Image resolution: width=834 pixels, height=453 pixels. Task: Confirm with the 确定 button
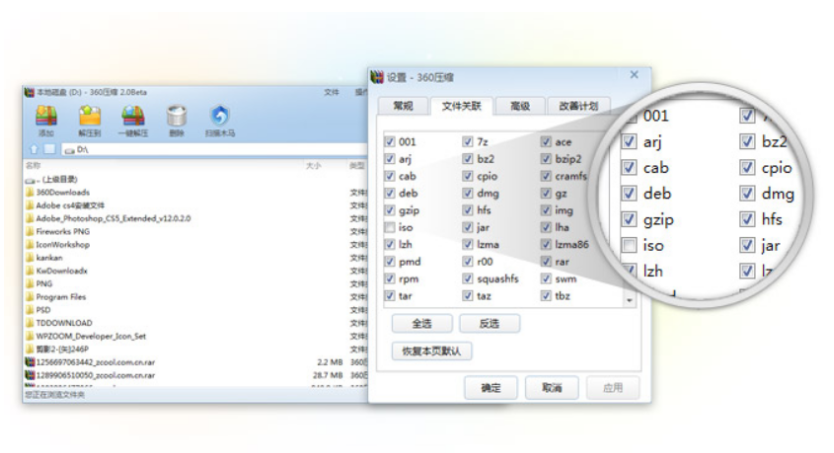[490, 388]
